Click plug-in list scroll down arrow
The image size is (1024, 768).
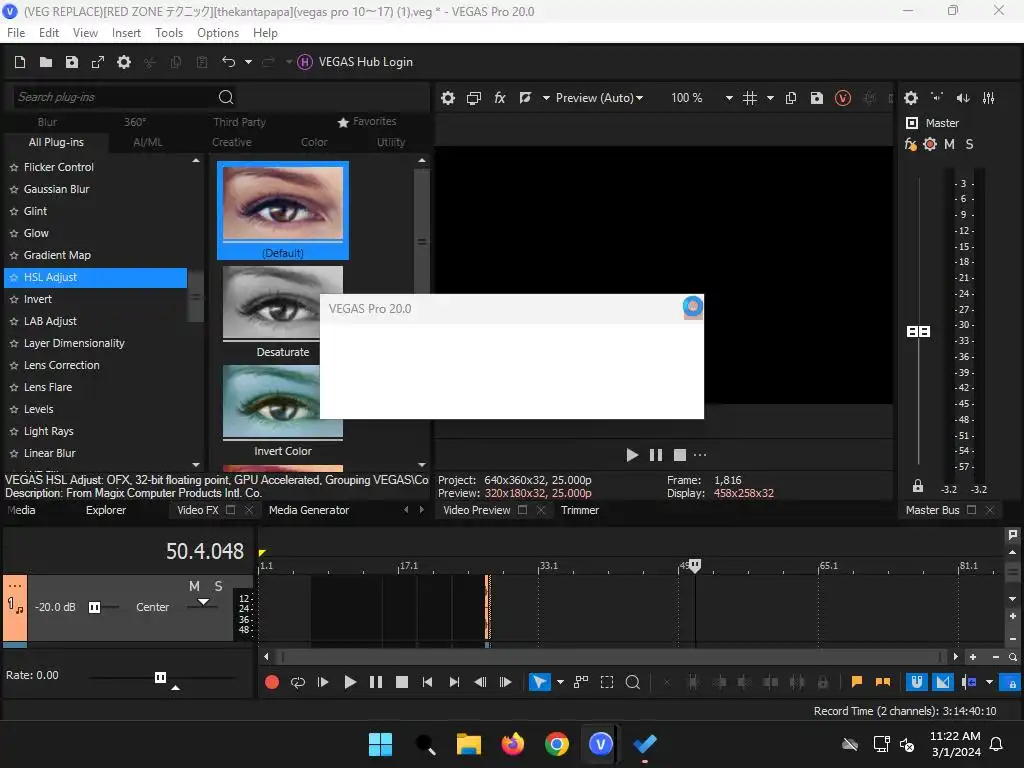tap(196, 465)
